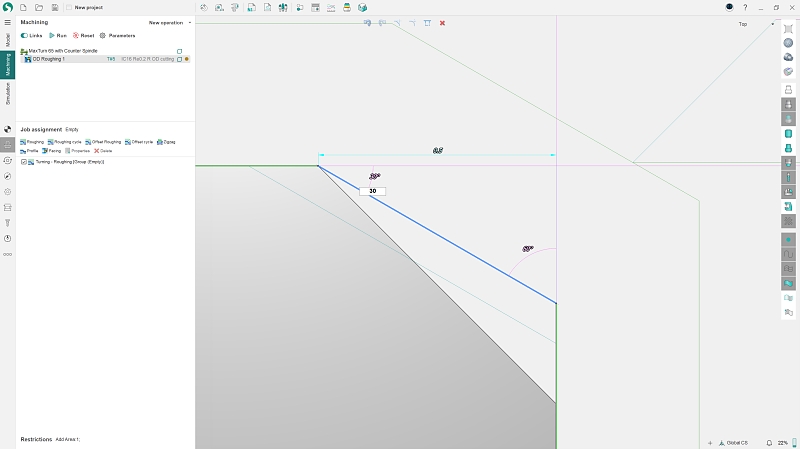Click the New project title
800x449 pixels.
(88, 8)
